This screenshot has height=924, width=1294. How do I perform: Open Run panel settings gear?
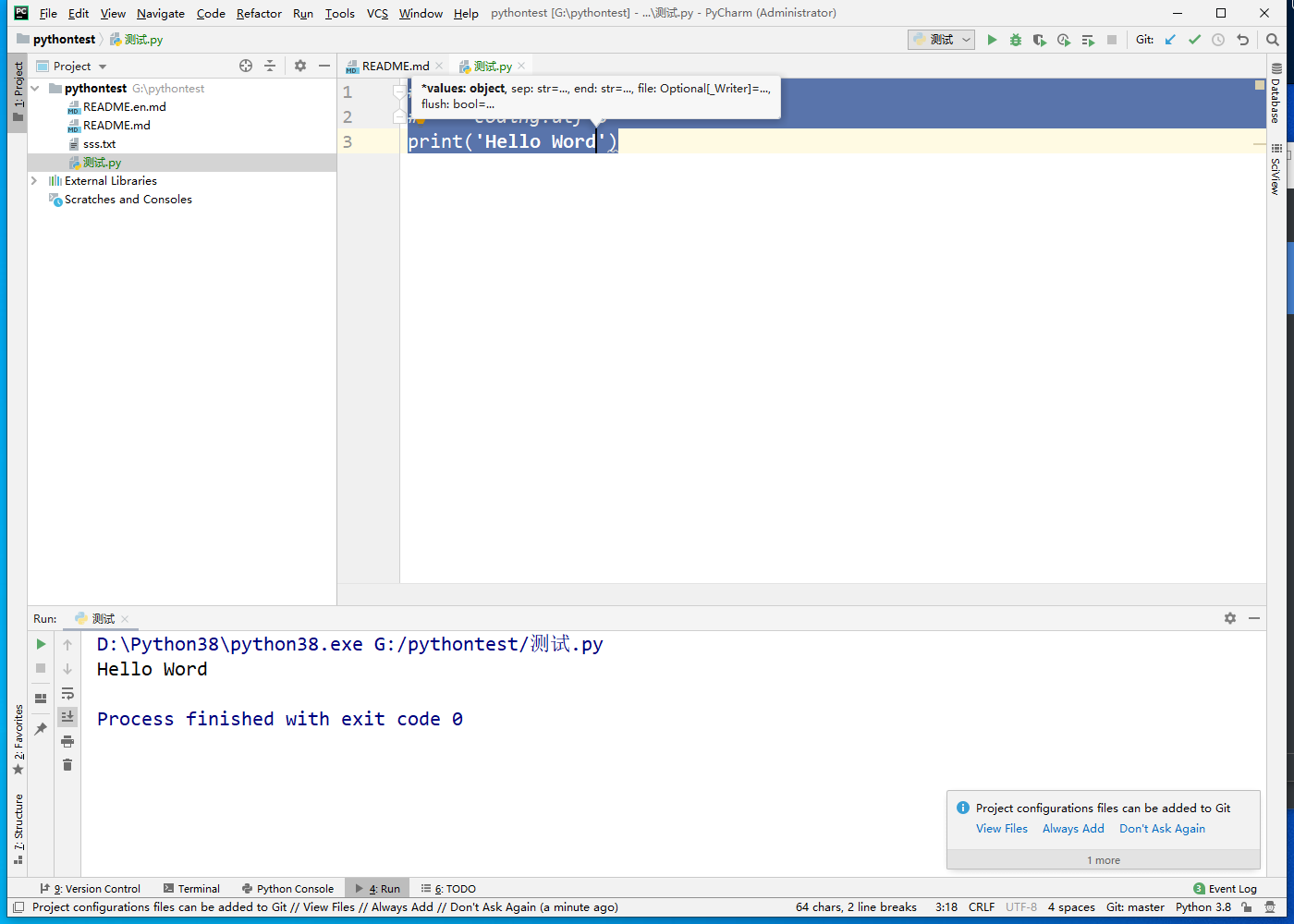coord(1230,618)
